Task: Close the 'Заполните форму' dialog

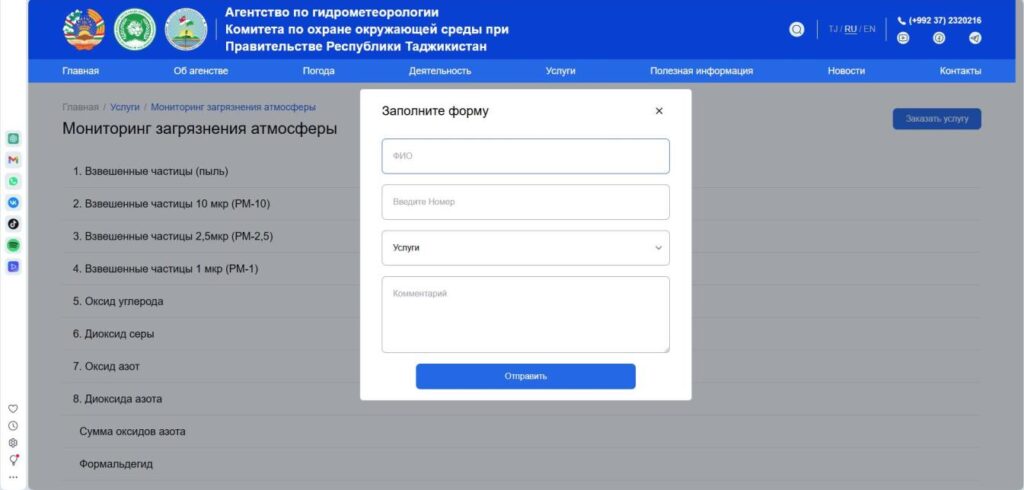Action: (x=658, y=111)
